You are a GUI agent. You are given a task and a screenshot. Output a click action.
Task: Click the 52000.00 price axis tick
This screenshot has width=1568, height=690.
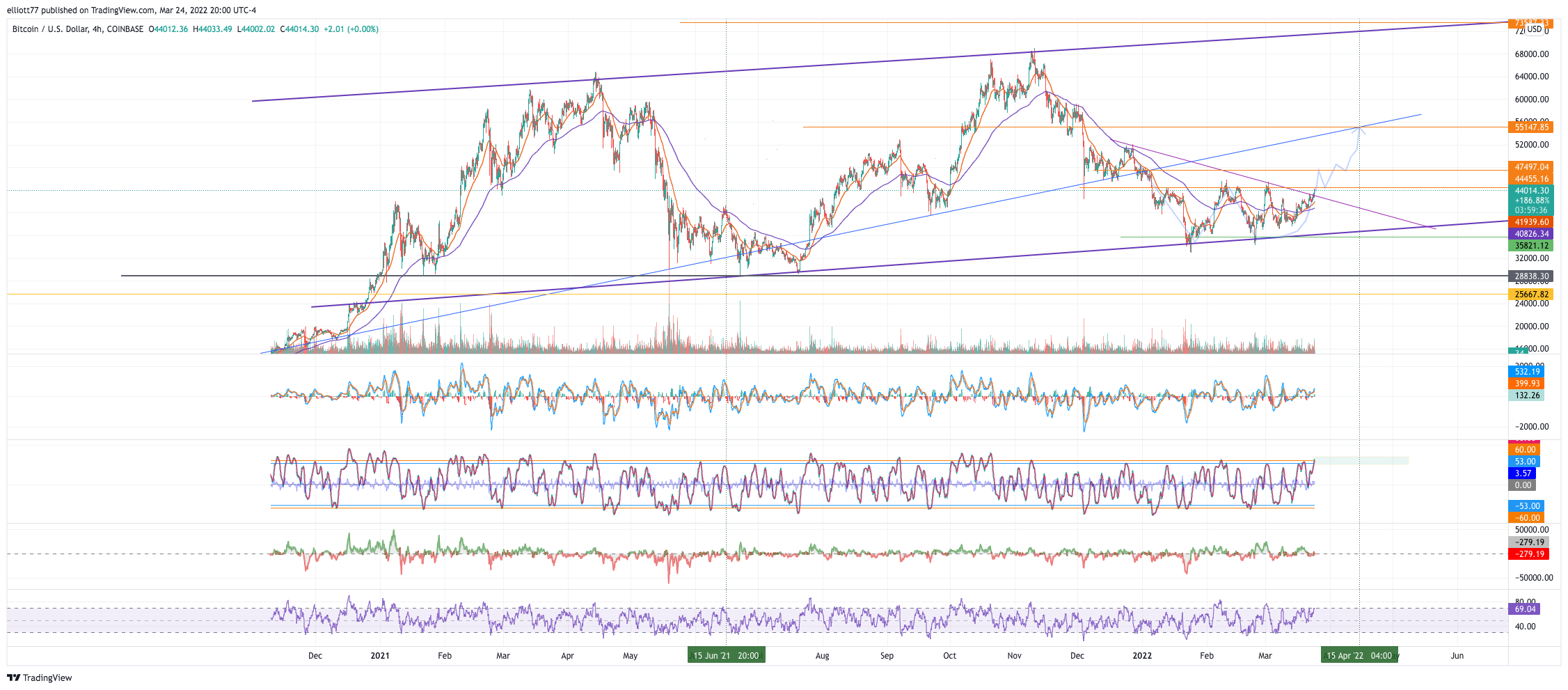click(x=1532, y=145)
